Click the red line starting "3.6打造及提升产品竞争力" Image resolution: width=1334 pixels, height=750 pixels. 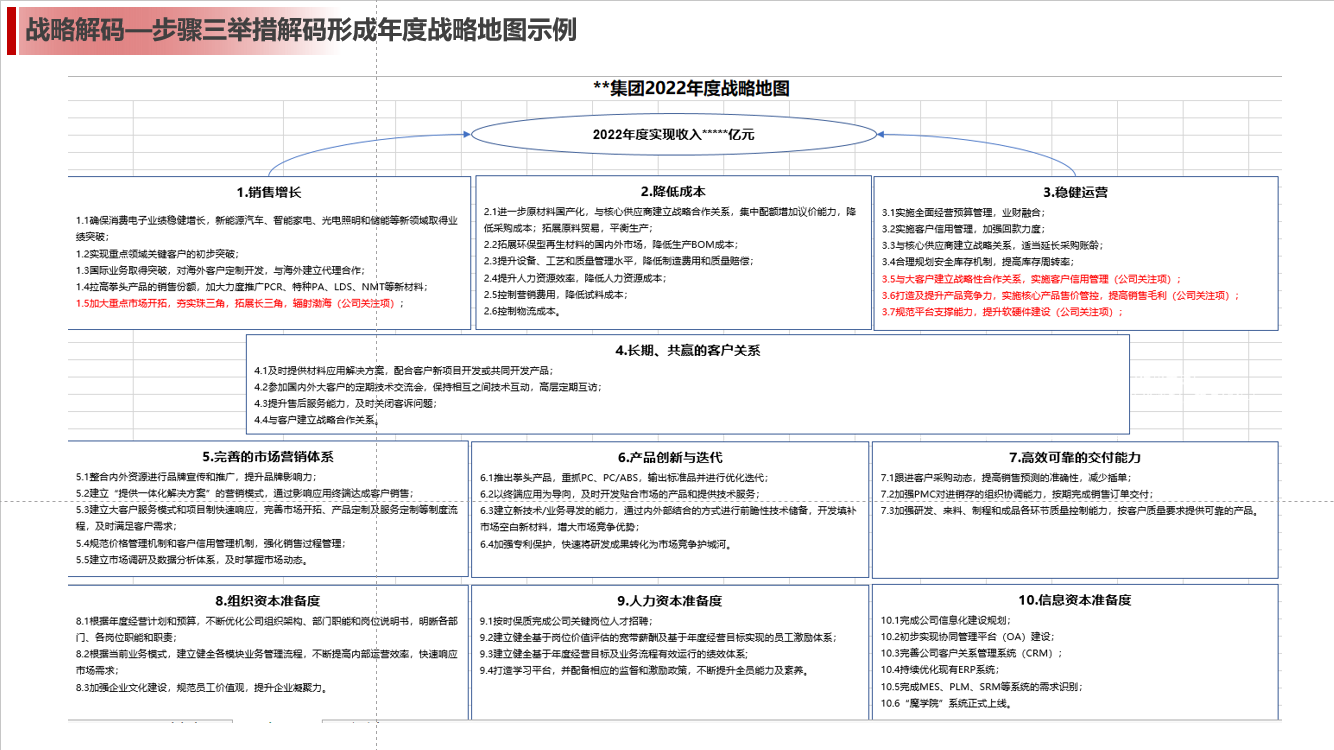[1061, 295]
